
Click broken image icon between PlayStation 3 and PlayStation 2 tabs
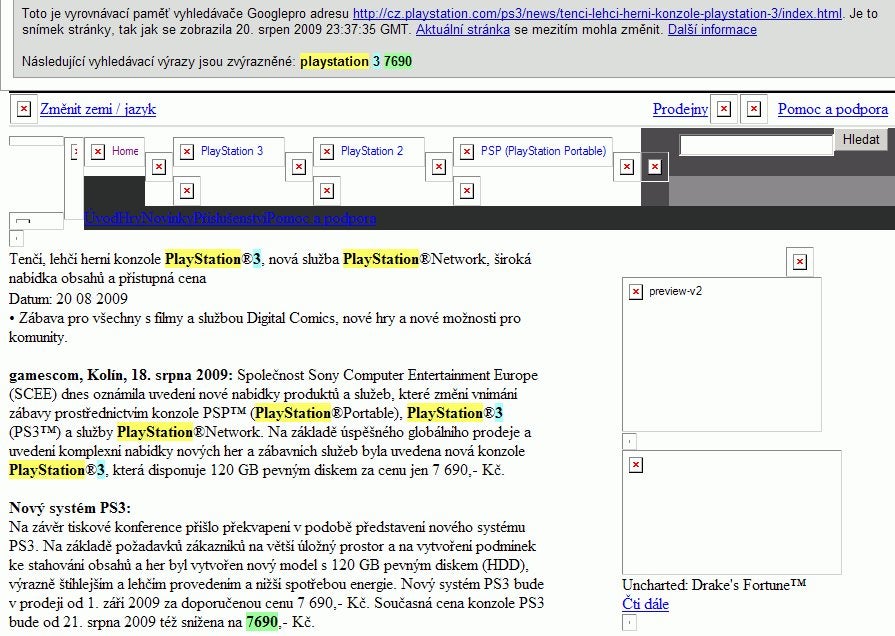[x=299, y=167]
